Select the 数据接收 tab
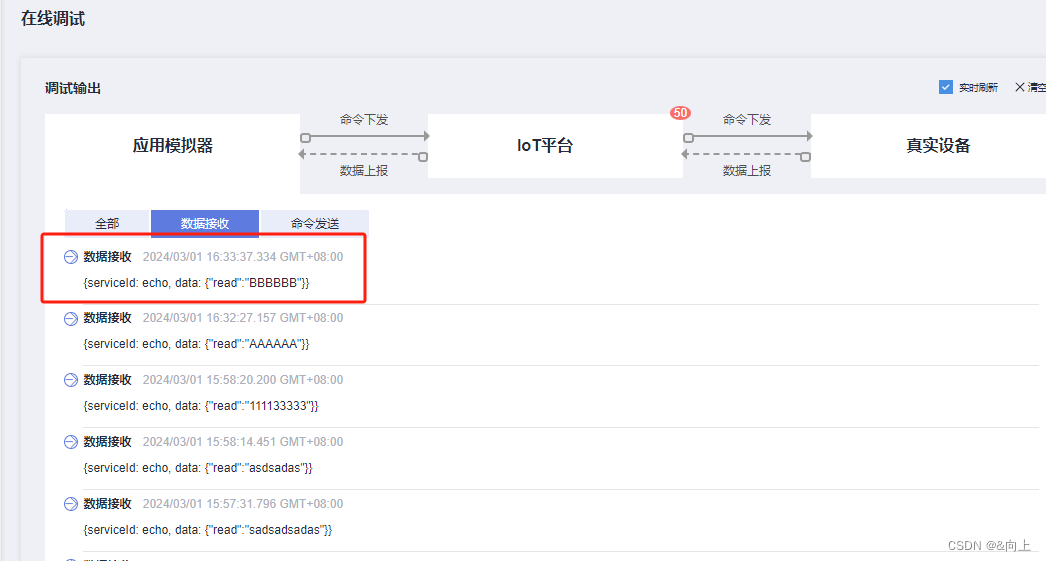Image resolution: width=1046 pixels, height=561 pixels. click(205, 223)
